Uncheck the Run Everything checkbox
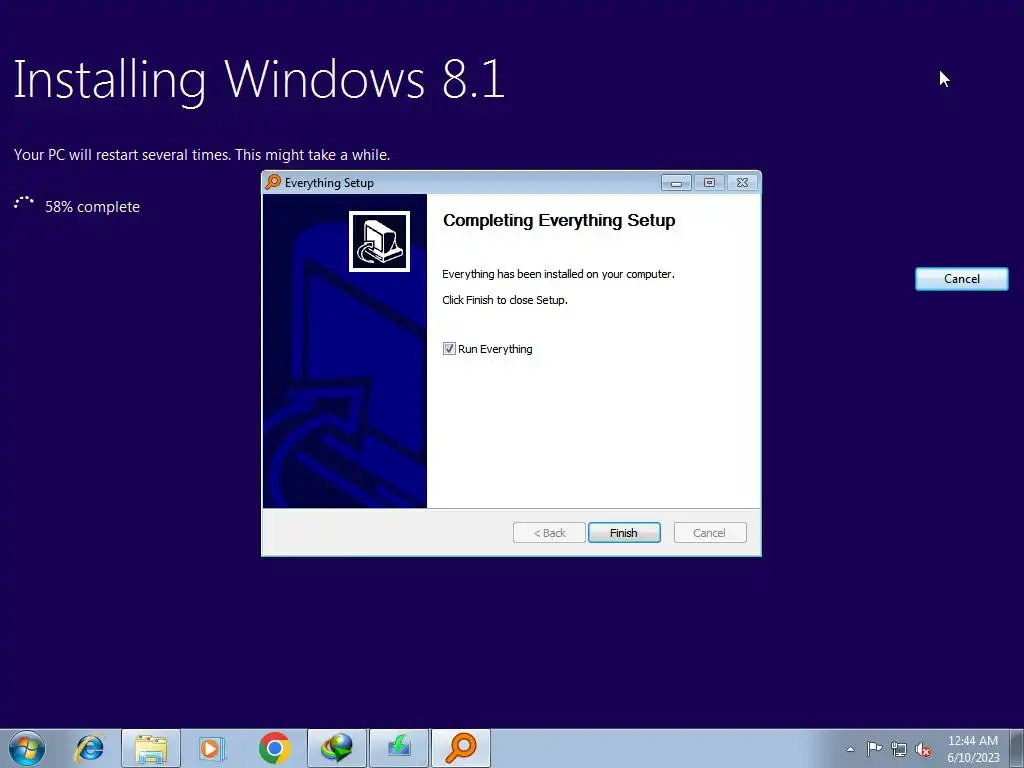The height and width of the screenshot is (768, 1024). click(x=449, y=349)
